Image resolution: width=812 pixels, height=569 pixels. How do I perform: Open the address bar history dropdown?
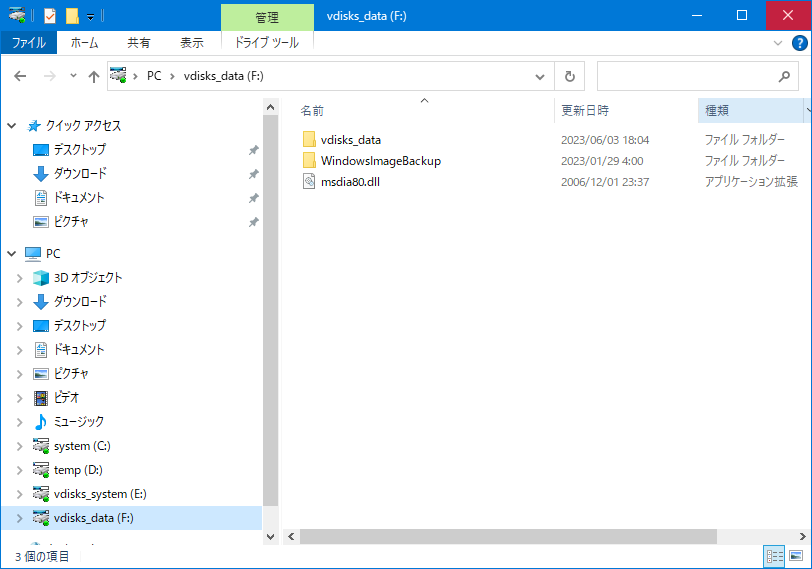click(x=540, y=77)
